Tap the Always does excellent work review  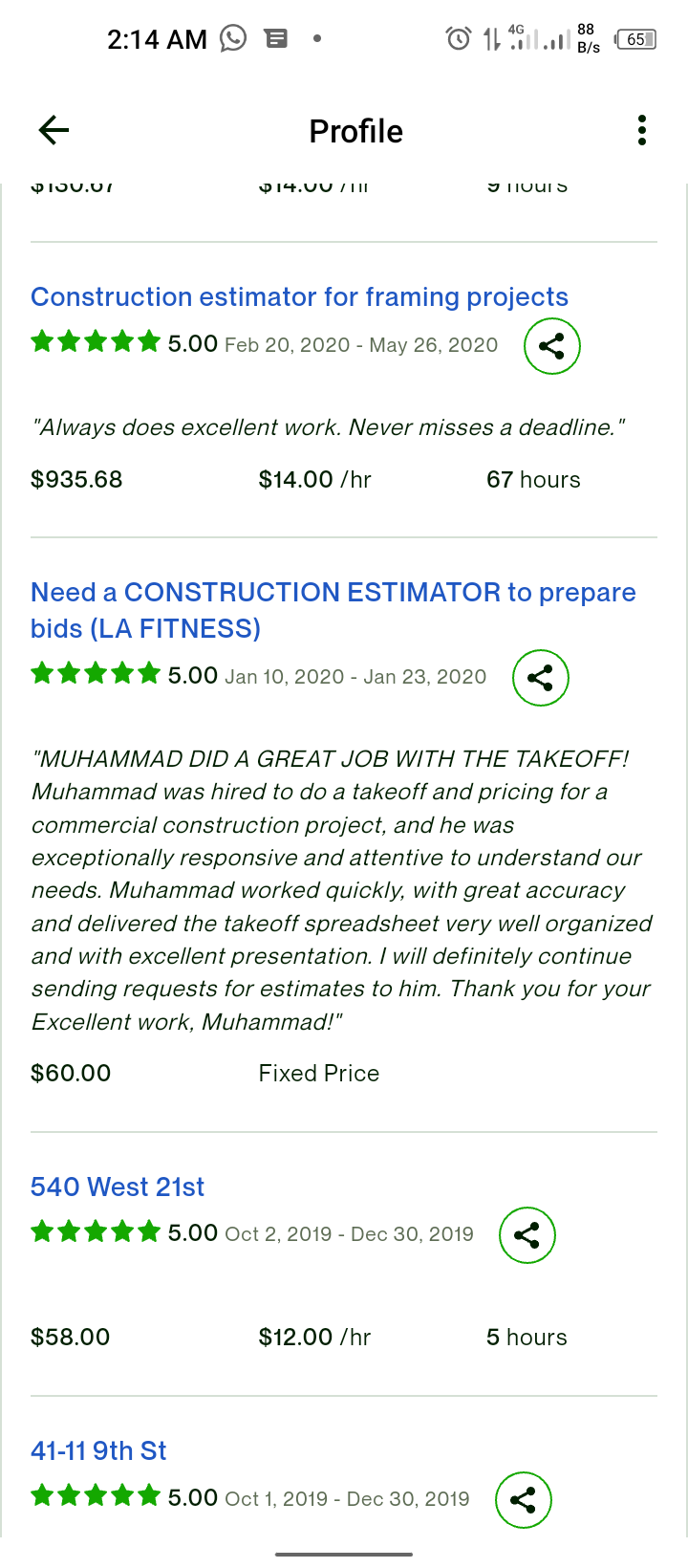point(329,427)
